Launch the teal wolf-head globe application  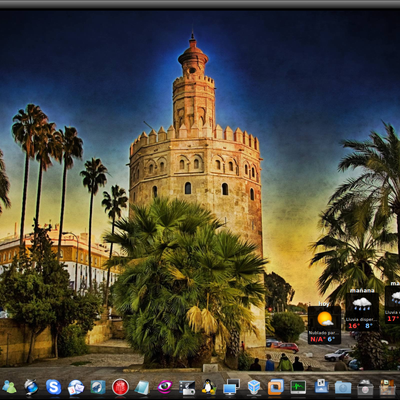[x=98, y=387]
